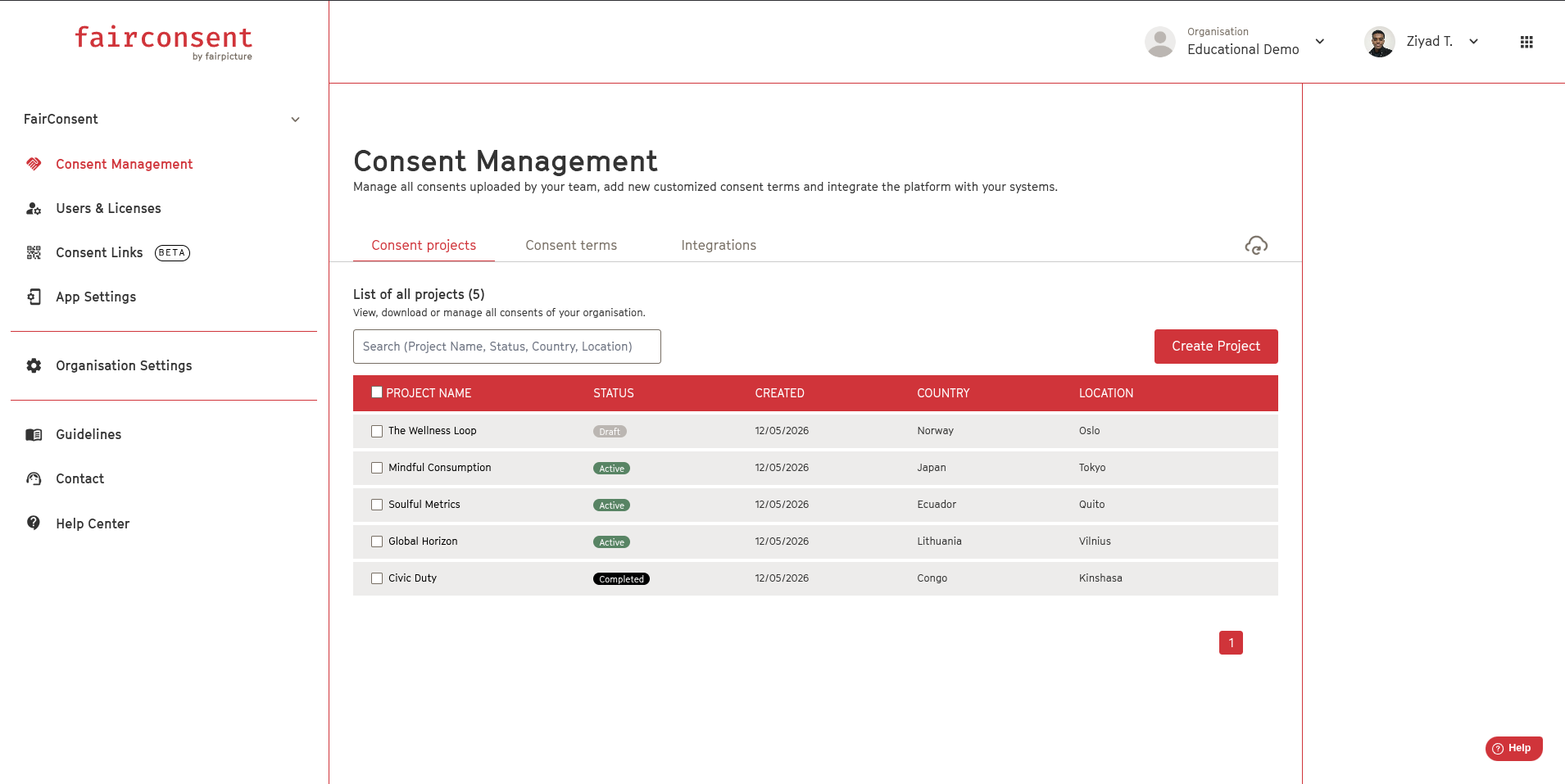Open The Wellness Loop project
The height and width of the screenshot is (784, 1565).
coord(432,431)
